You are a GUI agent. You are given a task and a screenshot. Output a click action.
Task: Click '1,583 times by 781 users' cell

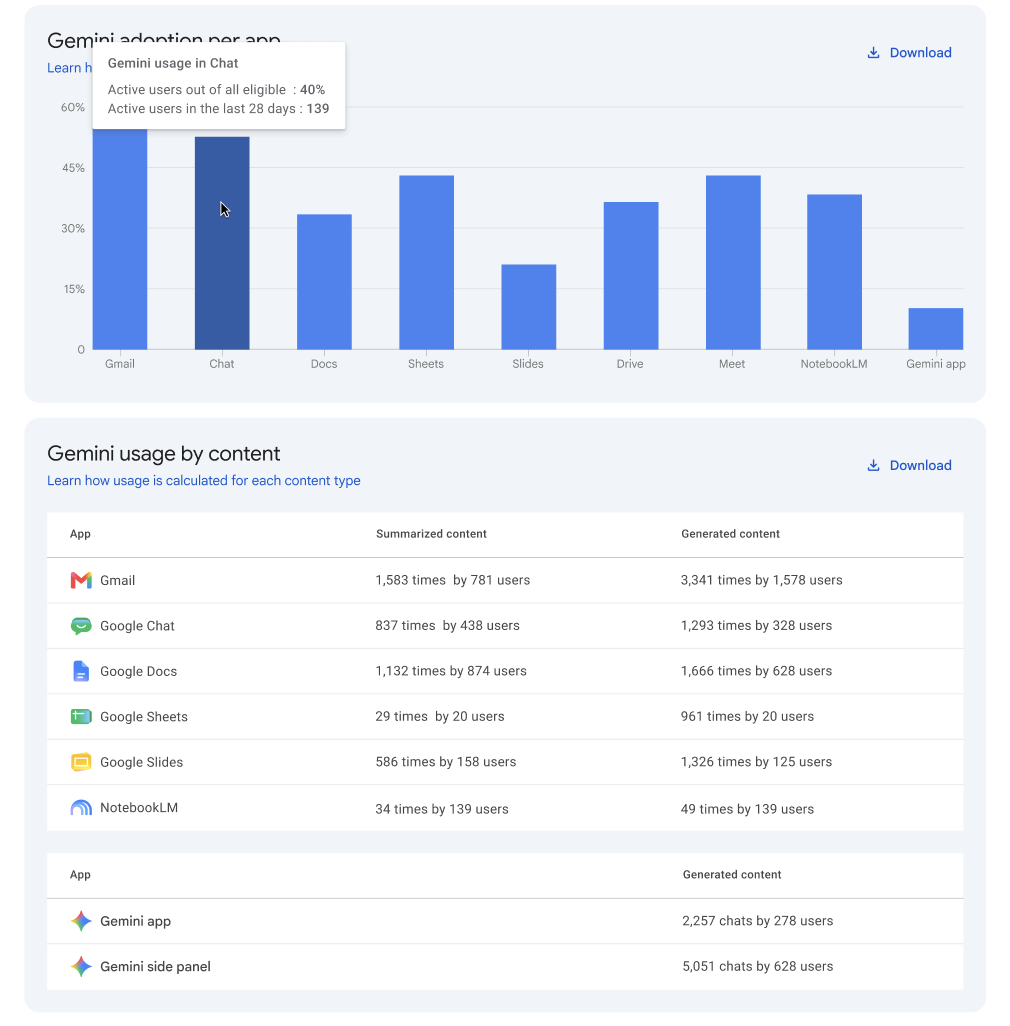click(453, 580)
